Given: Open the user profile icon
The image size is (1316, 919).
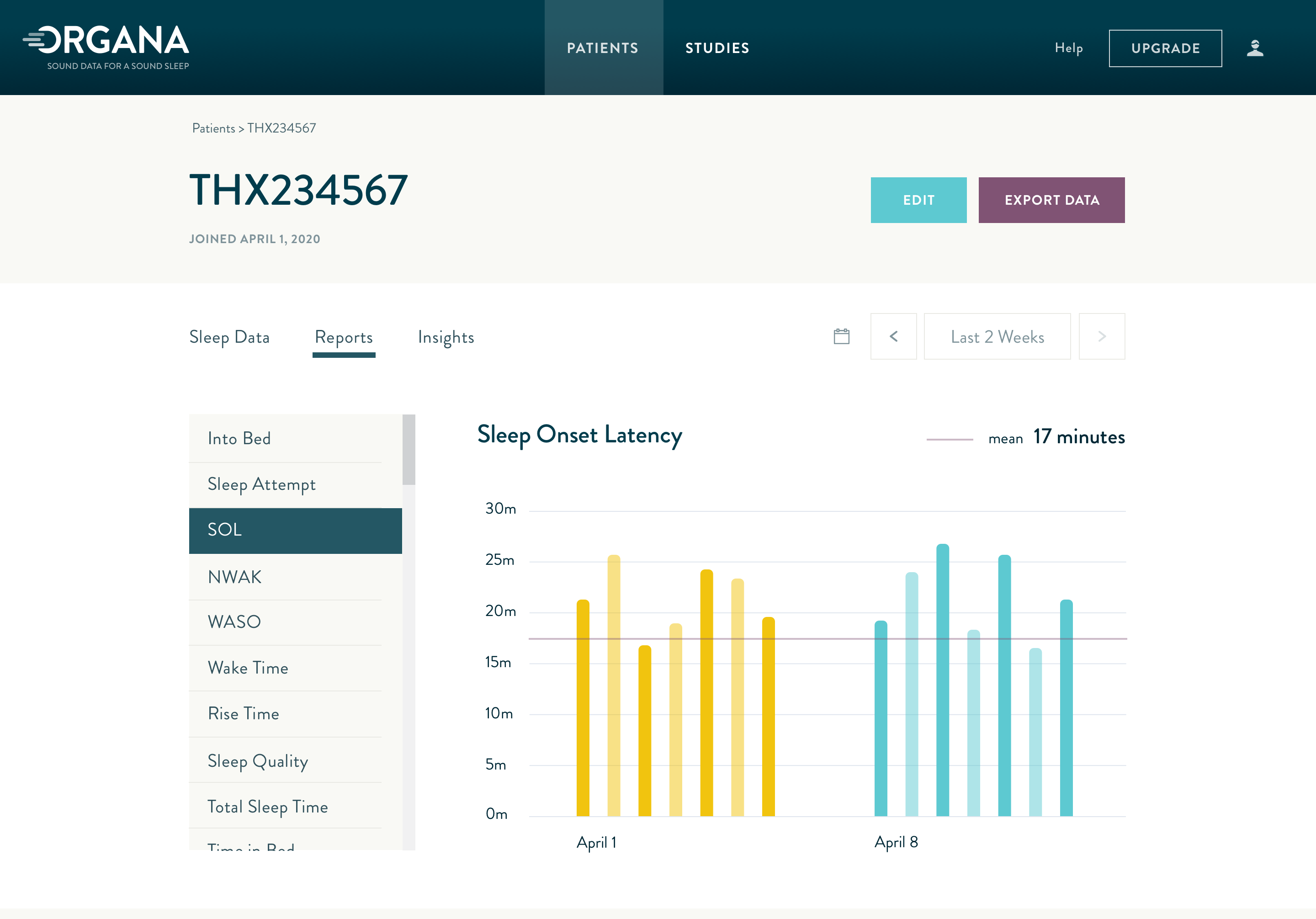Looking at the screenshot, I should [1255, 48].
